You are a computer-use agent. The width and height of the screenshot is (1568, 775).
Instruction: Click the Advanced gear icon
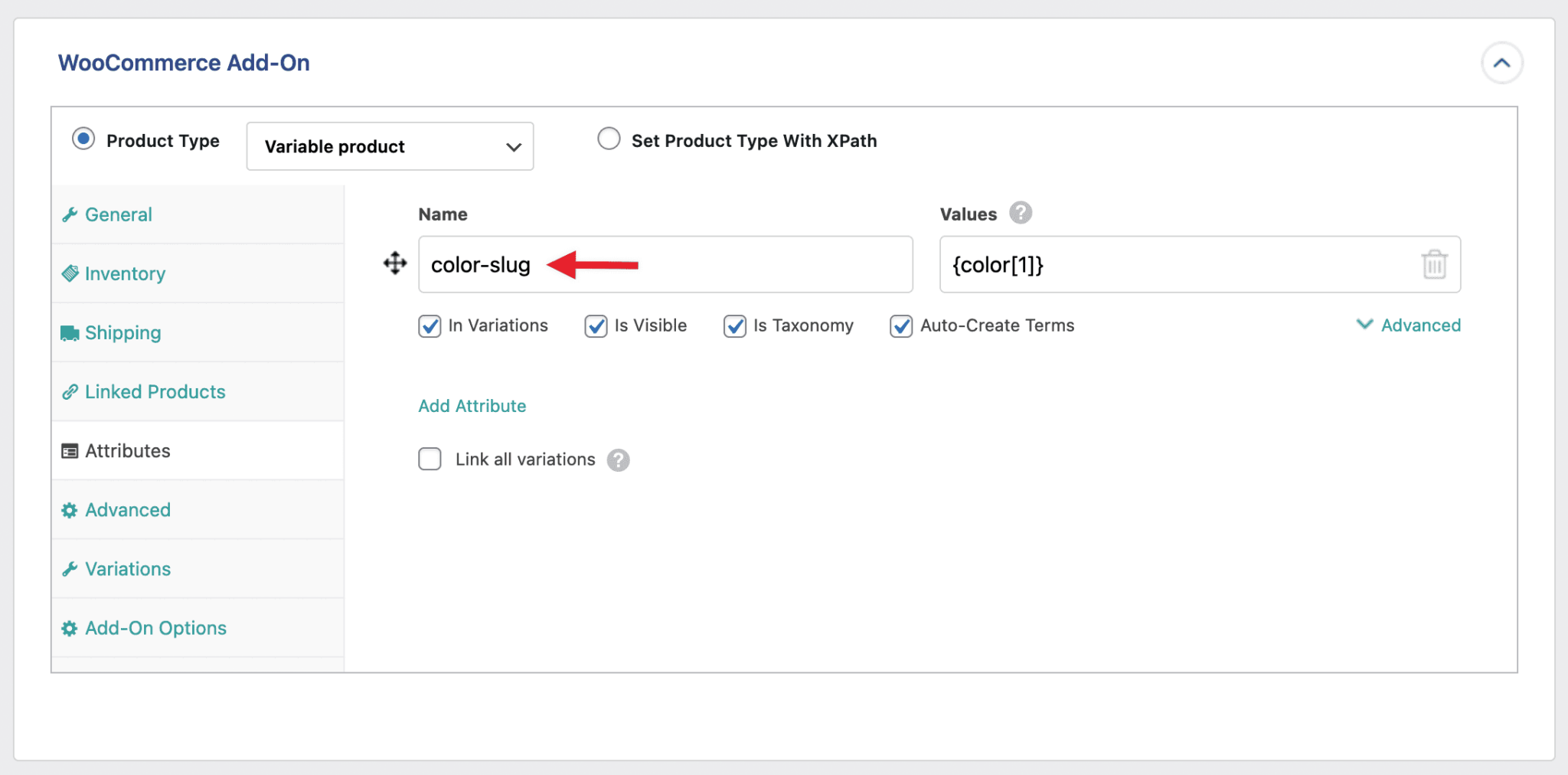click(70, 509)
